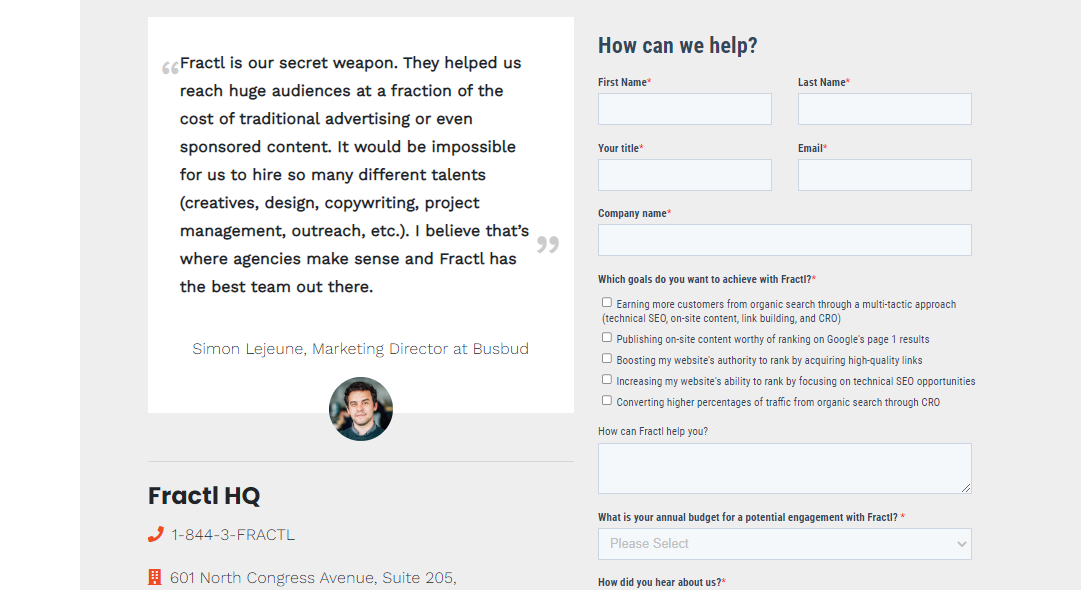
Task: Click the phone number 1-844-3-FRACTL
Action: 233,535
